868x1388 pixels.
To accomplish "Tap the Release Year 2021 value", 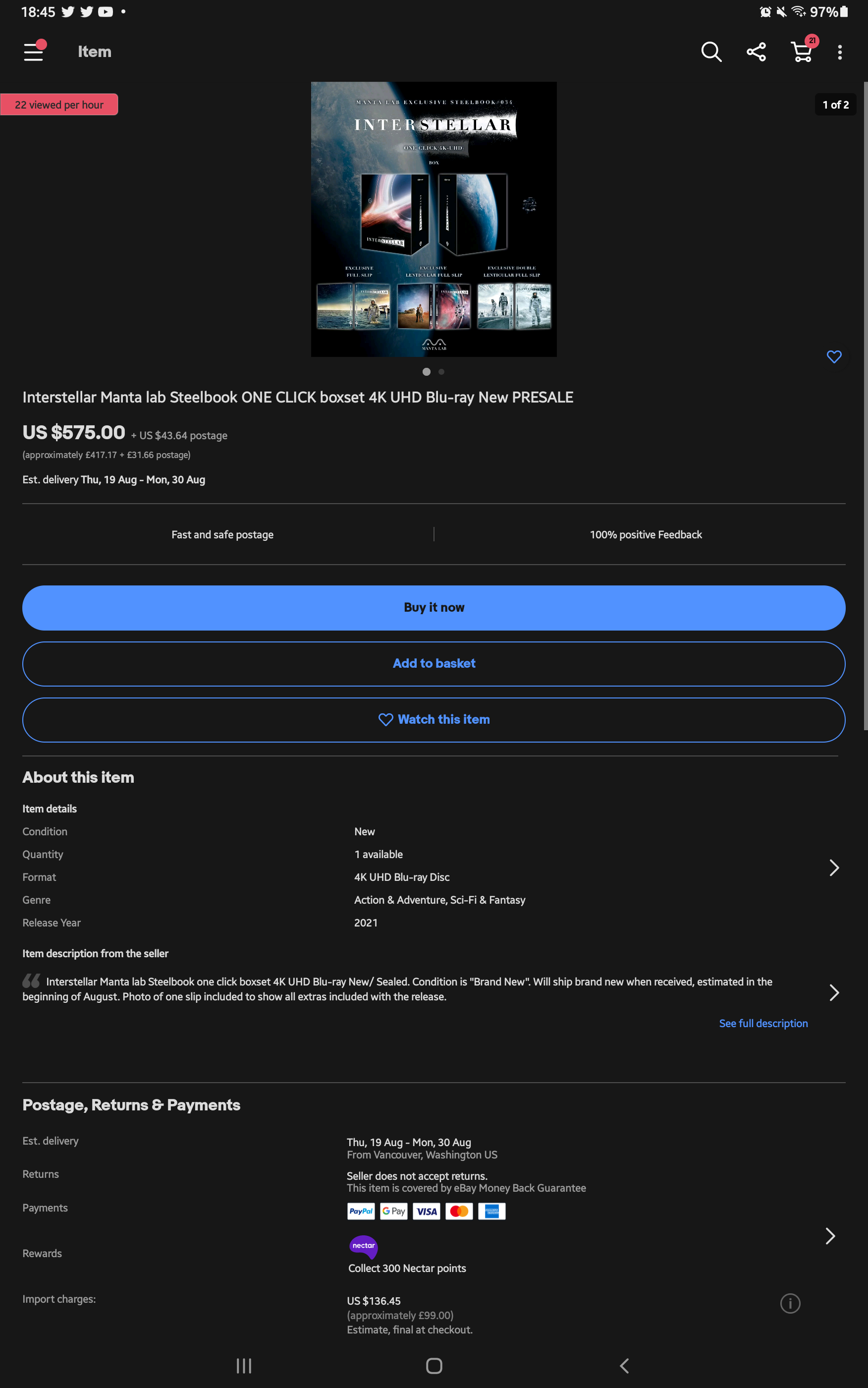I will [366, 923].
